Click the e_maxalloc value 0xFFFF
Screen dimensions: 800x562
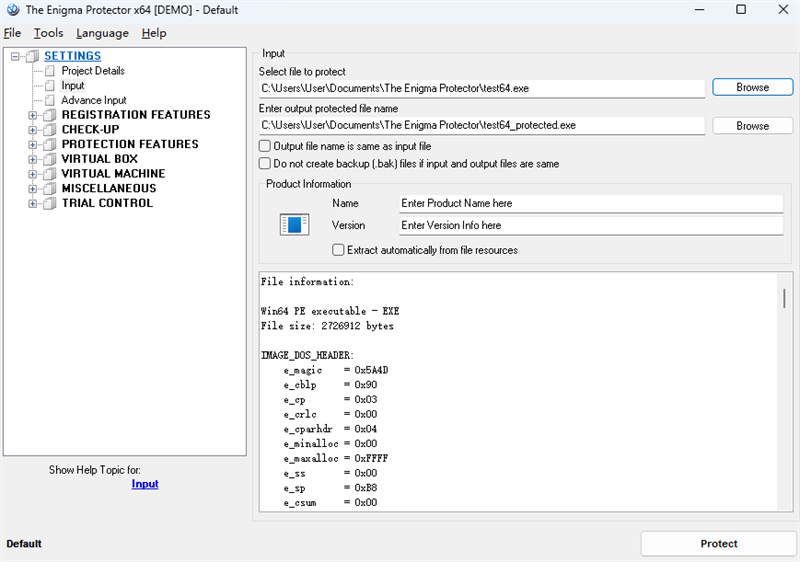pyautogui.click(x=371, y=458)
